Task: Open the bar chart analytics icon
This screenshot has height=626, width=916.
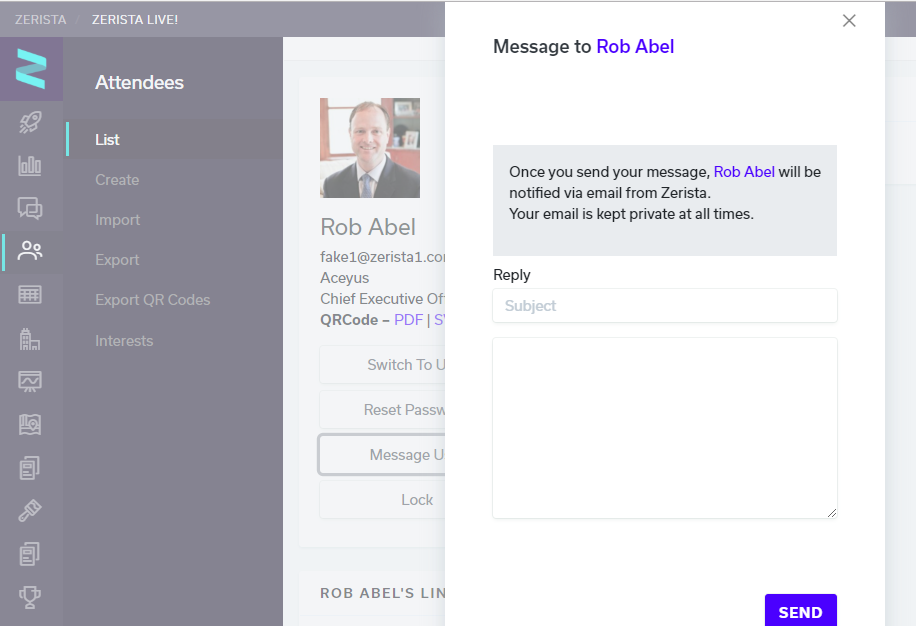Action: (30, 166)
